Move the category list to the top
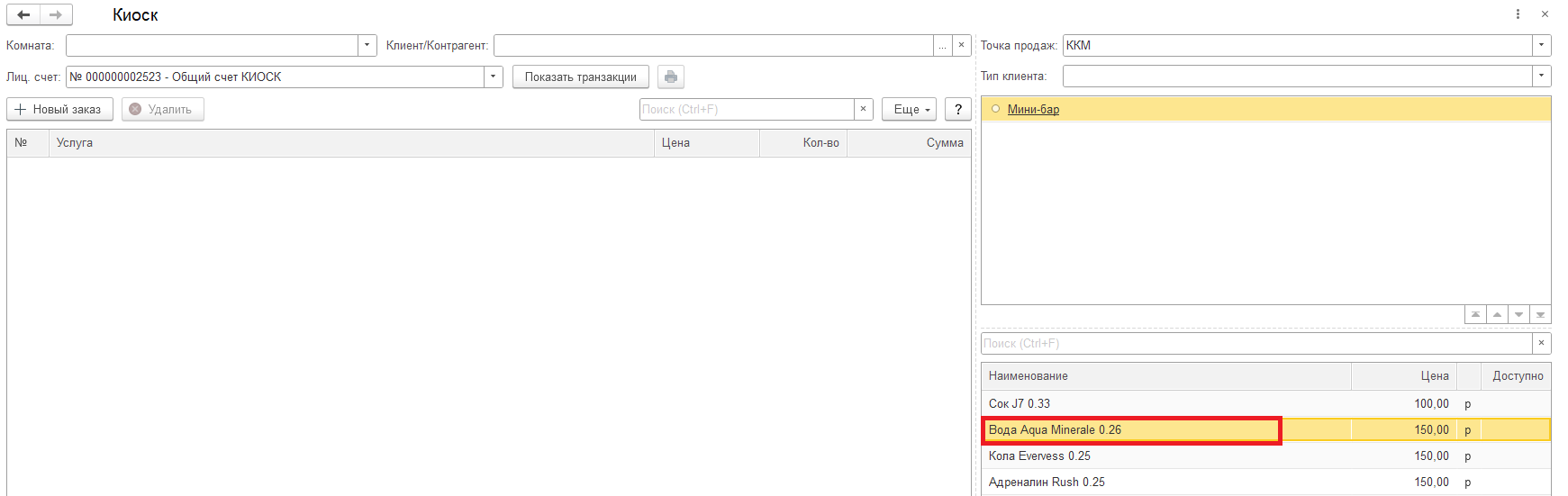This screenshot has height=496, width=1568. coord(1475,315)
